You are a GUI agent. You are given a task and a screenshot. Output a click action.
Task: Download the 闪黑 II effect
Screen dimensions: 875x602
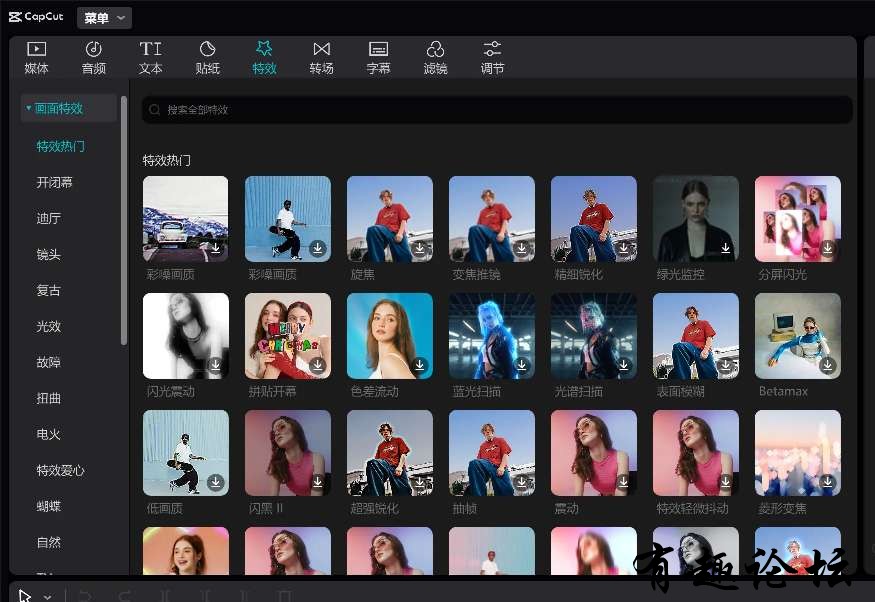[x=318, y=481]
